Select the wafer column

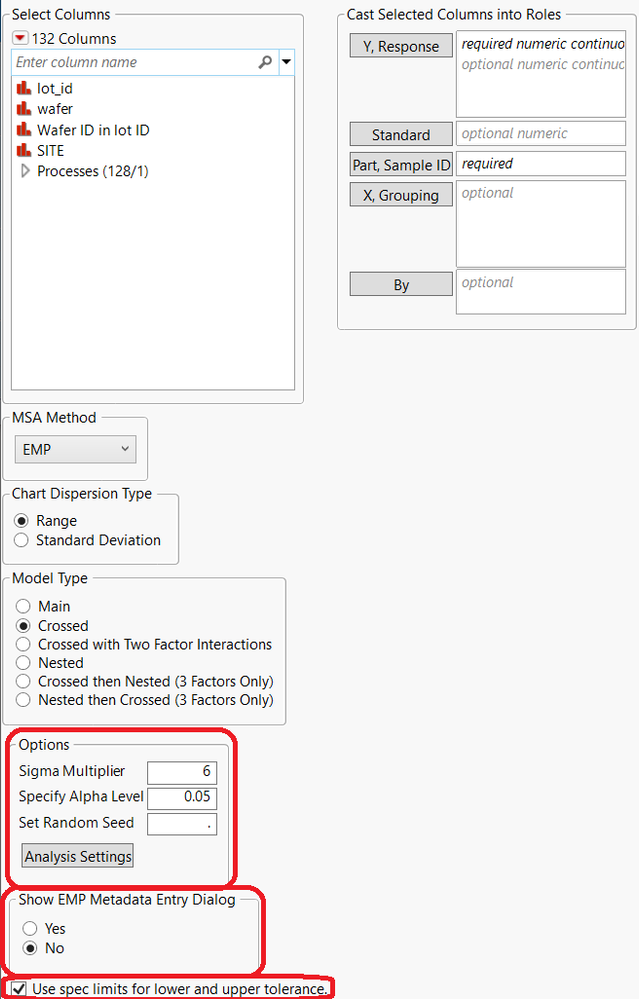(x=55, y=109)
